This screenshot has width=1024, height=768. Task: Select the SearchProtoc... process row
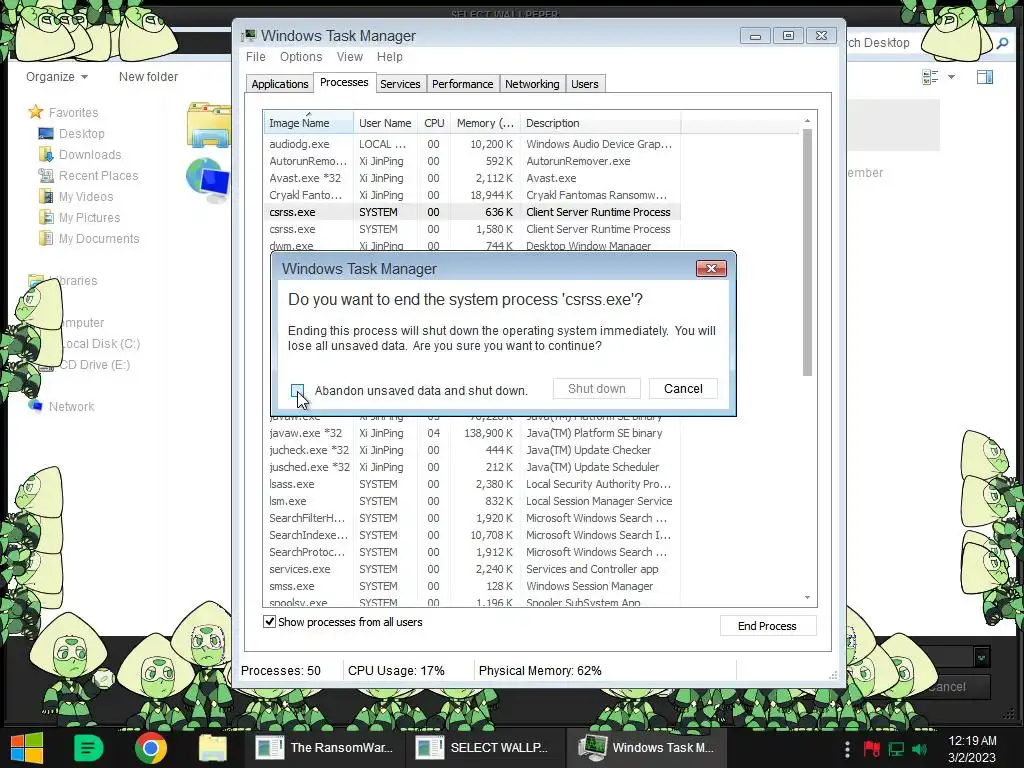(x=472, y=552)
